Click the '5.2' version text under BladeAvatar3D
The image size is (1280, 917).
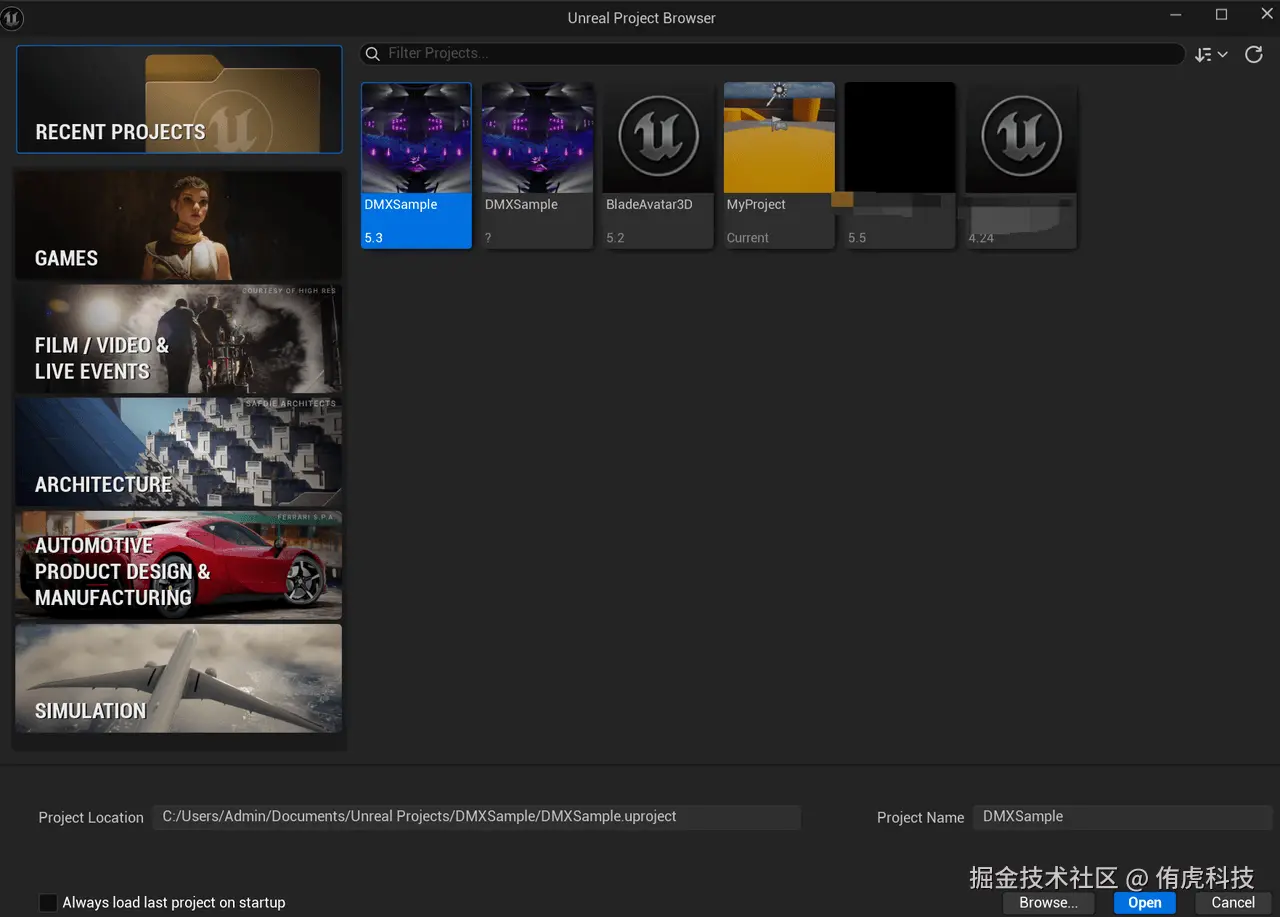[x=615, y=238]
